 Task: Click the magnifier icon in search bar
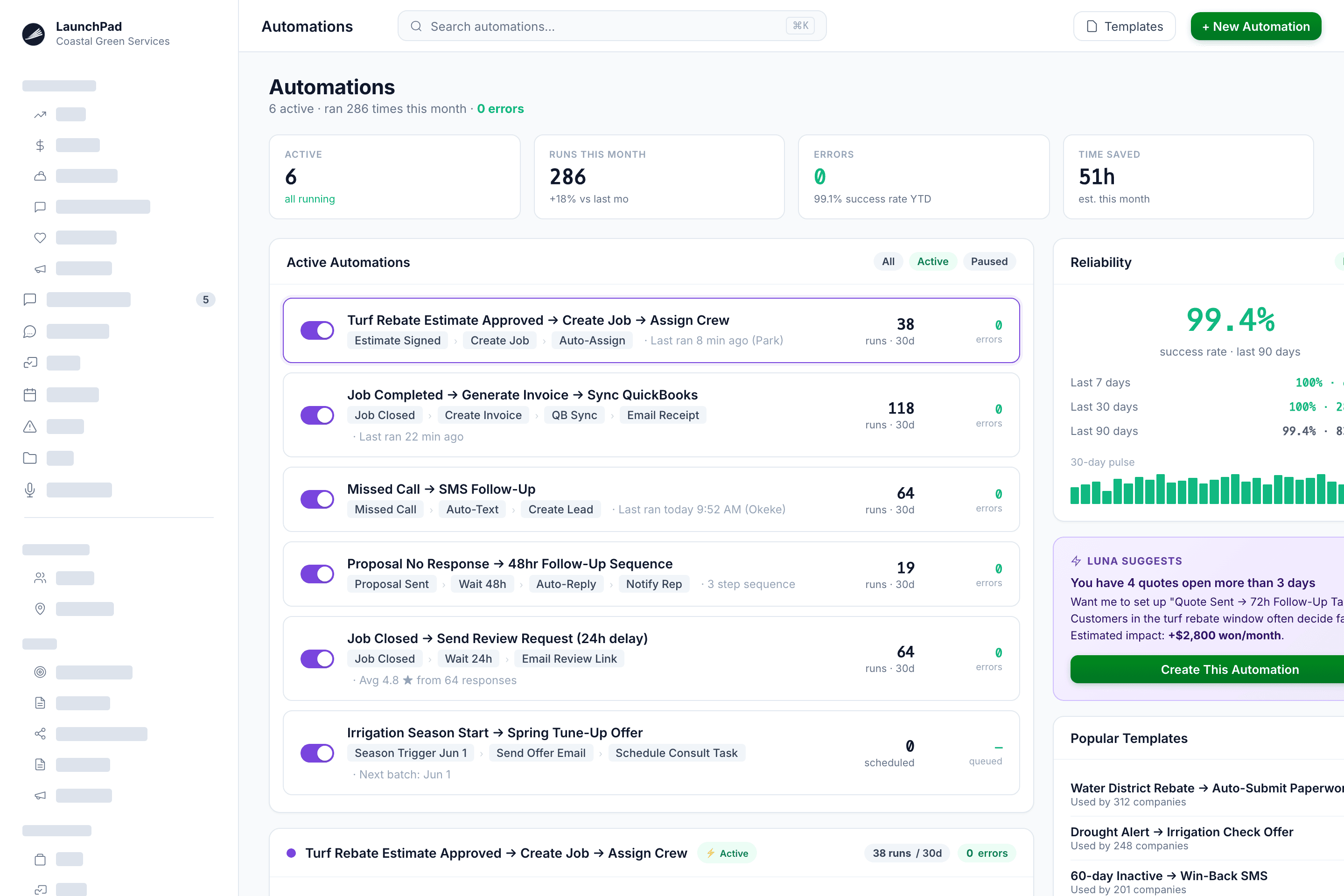click(416, 26)
